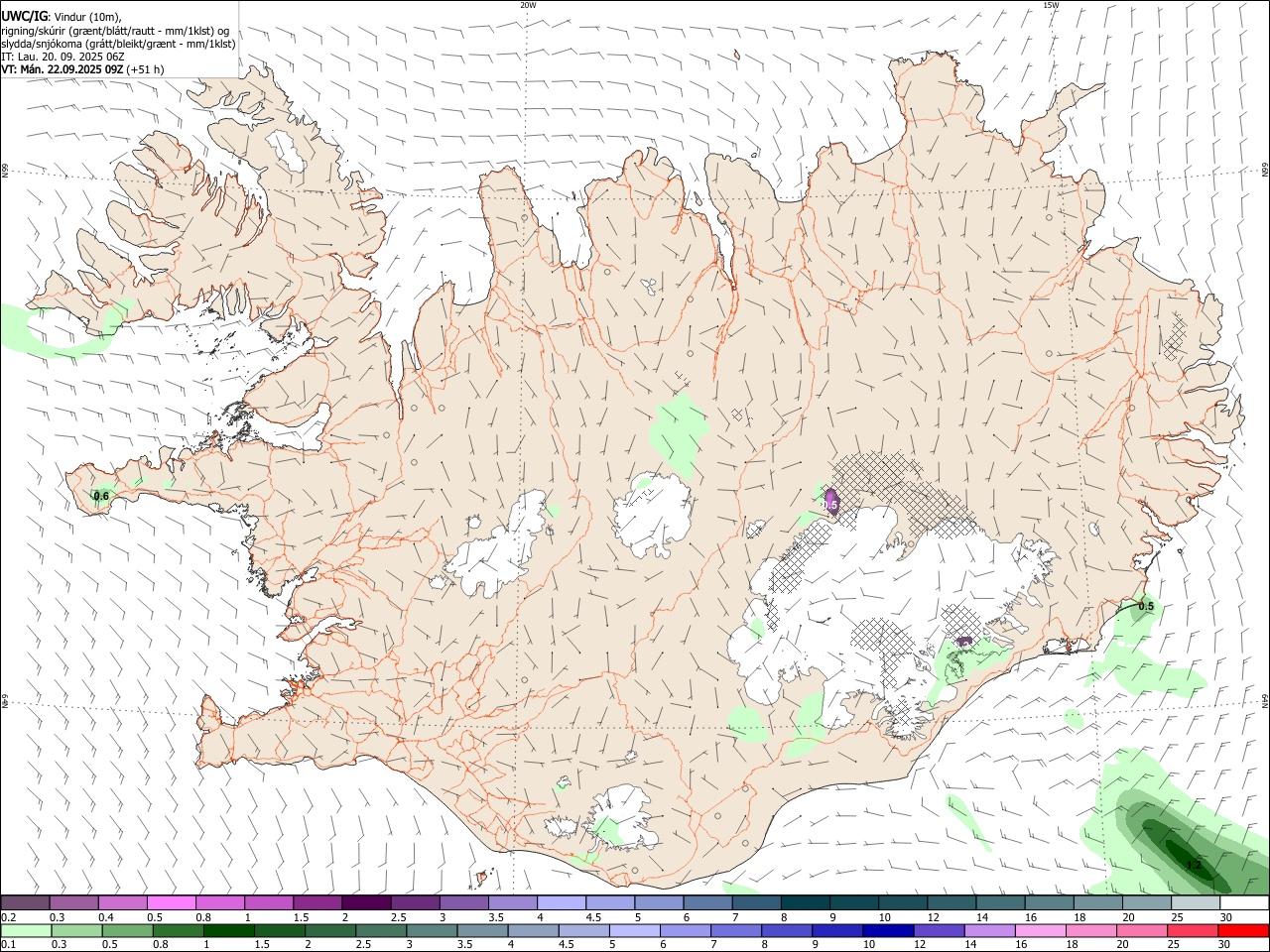
Task: Click the 15W longitude label at top
Action: pos(1051,5)
